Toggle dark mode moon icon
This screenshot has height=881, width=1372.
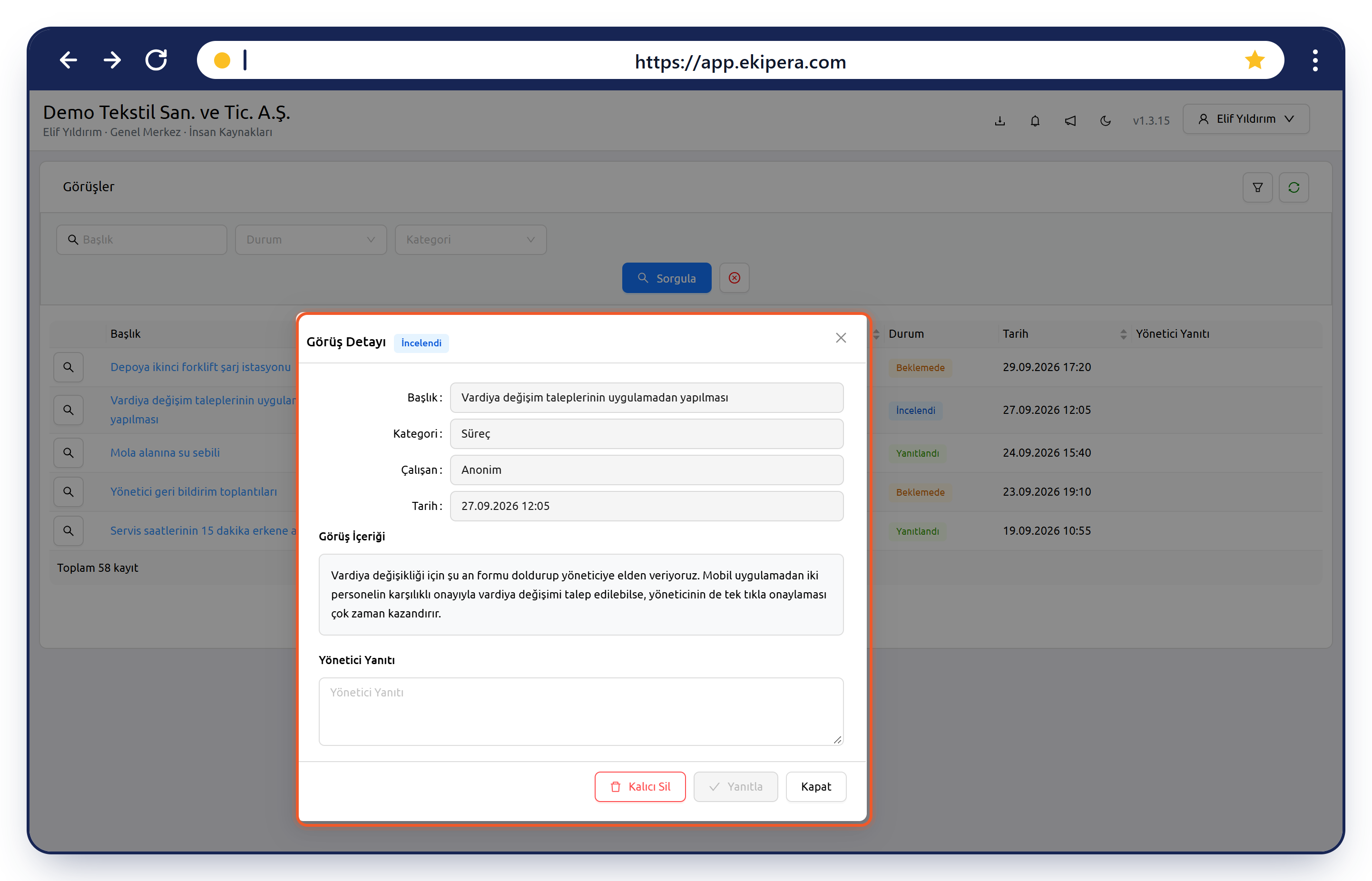click(1106, 121)
